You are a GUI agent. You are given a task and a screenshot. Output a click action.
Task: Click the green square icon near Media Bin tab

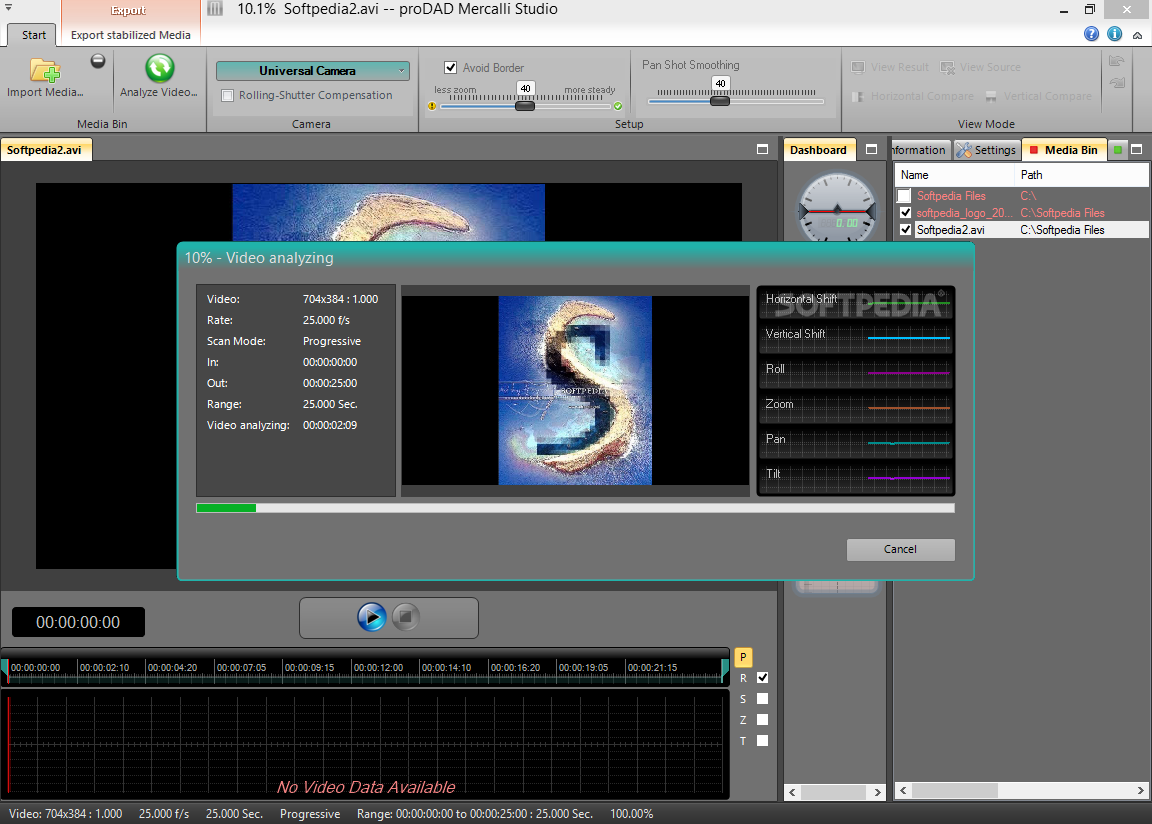coord(1117,150)
